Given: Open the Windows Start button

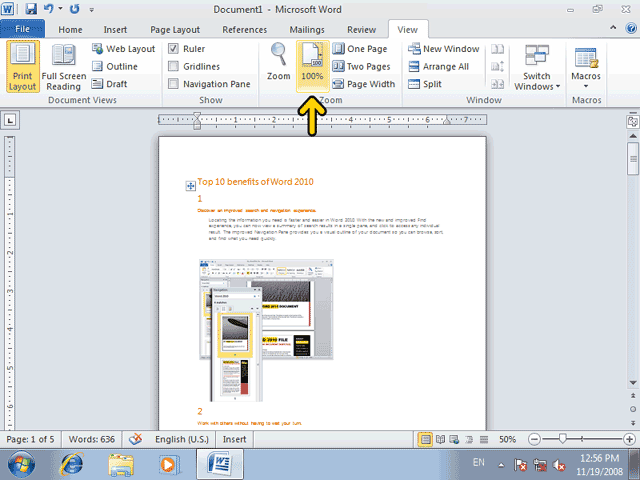Looking at the screenshot, I should [21, 464].
